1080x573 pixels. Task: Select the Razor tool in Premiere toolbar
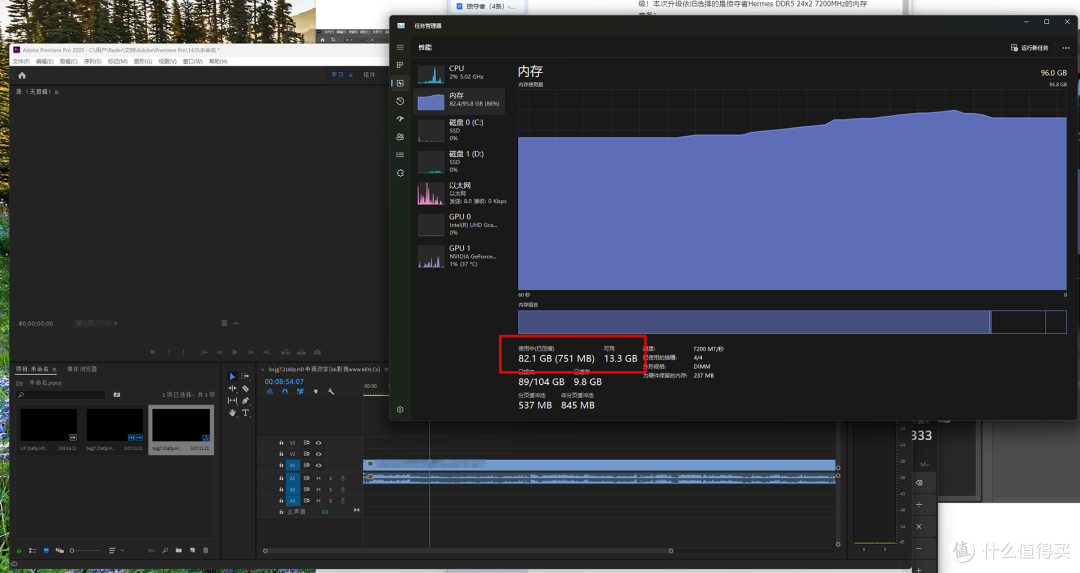point(245,388)
